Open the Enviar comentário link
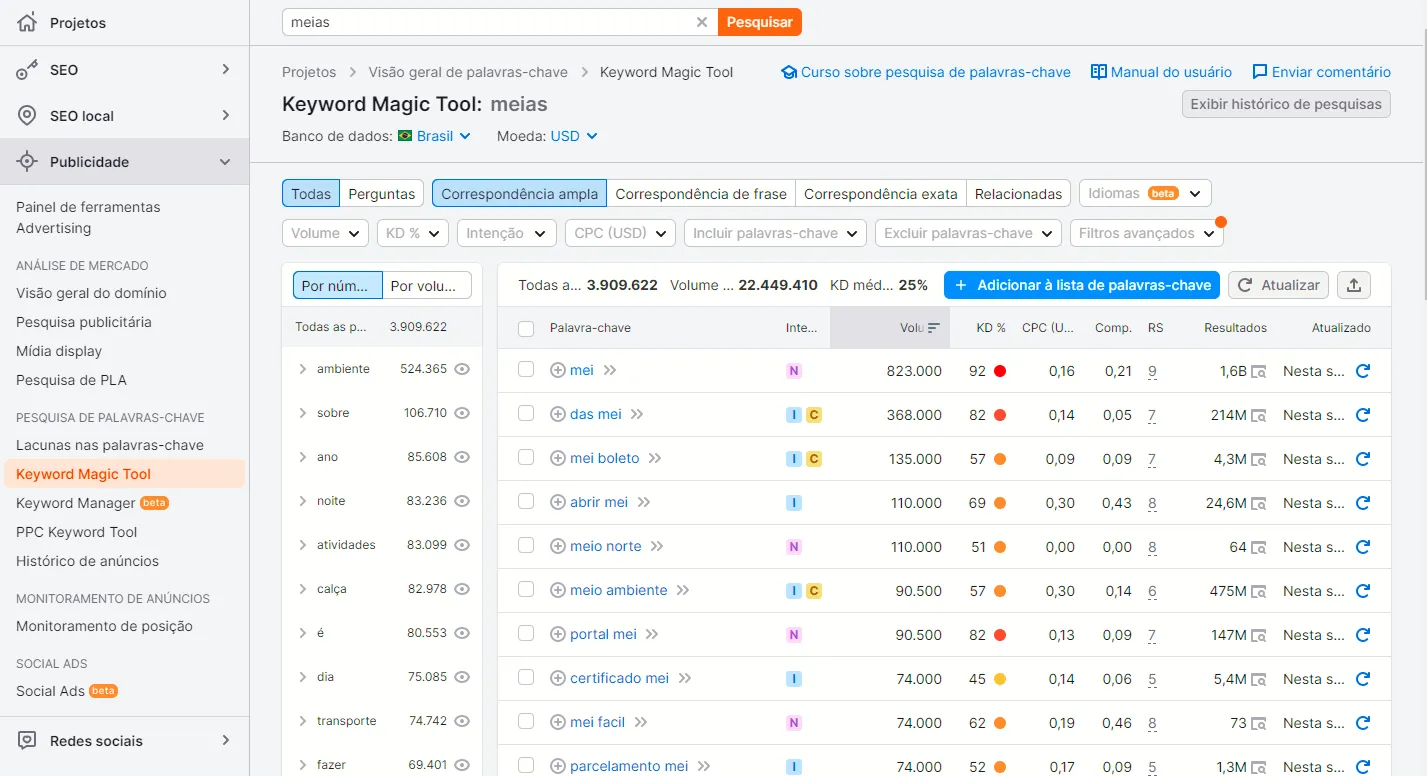Viewport: 1427px width, 776px height. [1321, 72]
